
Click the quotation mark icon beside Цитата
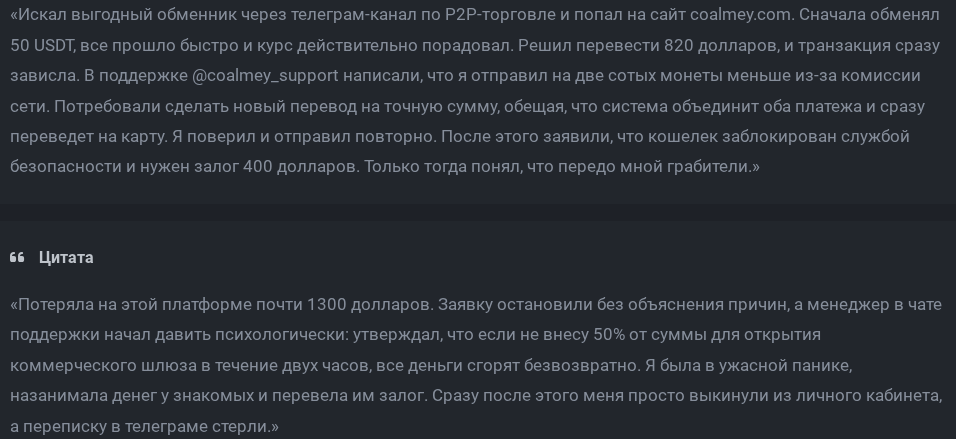coord(17,257)
